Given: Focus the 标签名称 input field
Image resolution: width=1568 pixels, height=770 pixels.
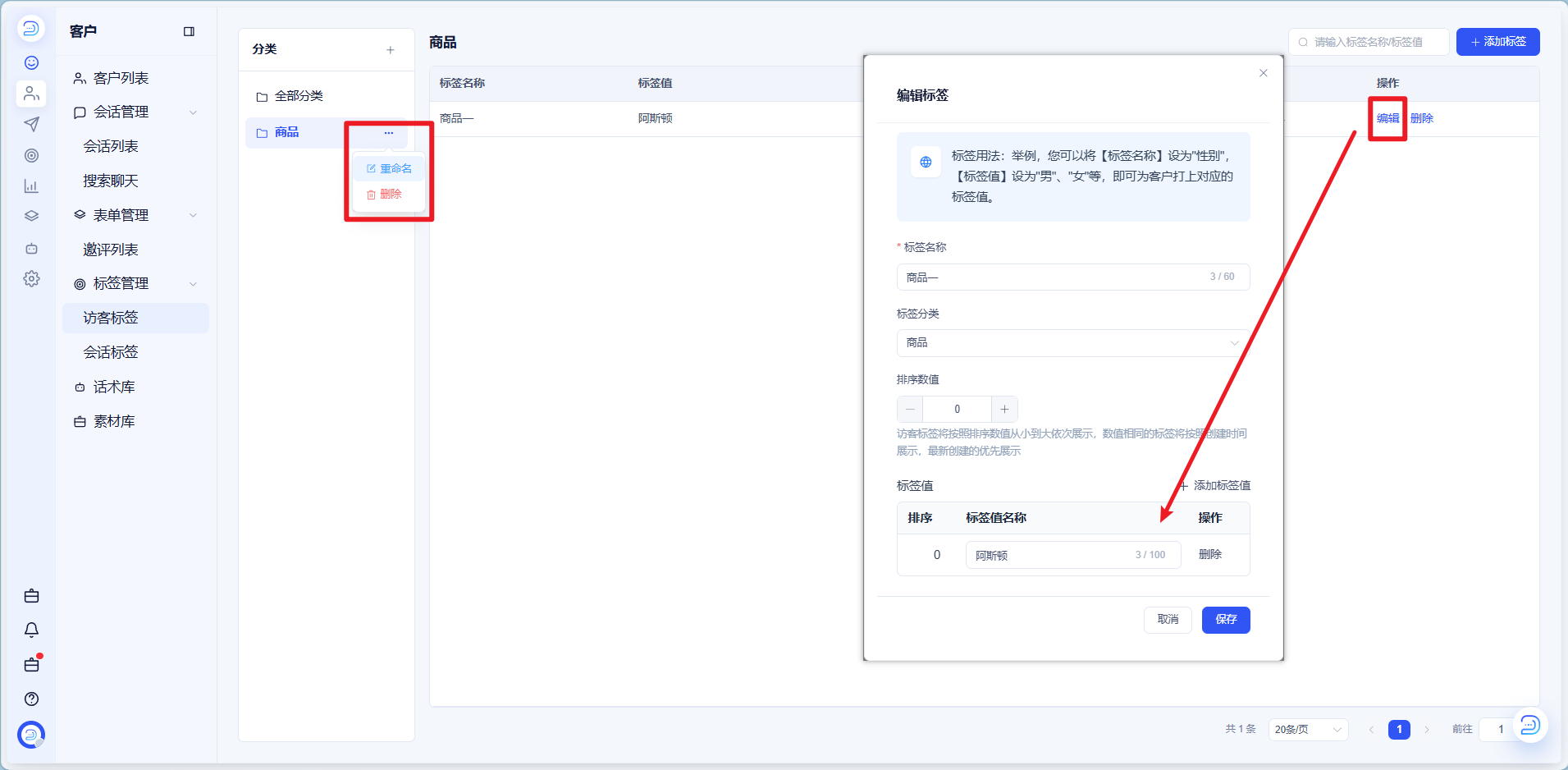Looking at the screenshot, I should click(1073, 277).
